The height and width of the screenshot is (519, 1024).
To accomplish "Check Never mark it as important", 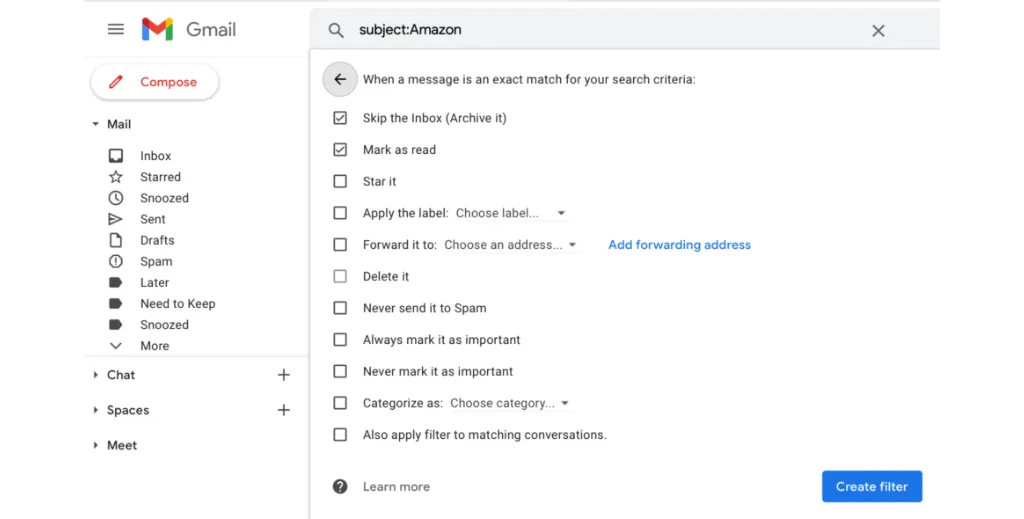I will click(340, 371).
